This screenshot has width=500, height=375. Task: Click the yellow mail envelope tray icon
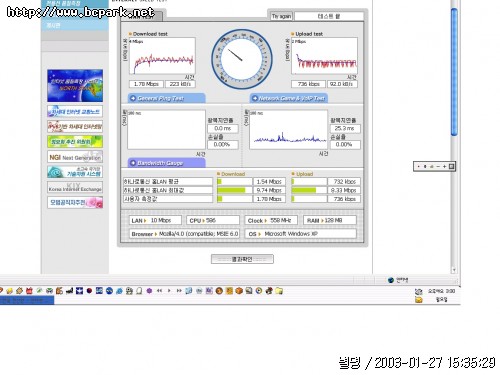click(x=419, y=300)
